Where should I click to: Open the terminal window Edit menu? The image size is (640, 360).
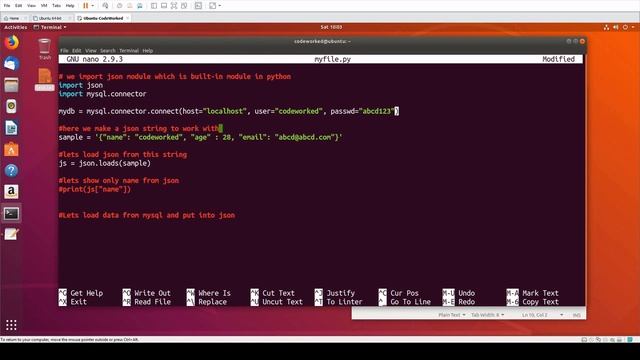click(77, 51)
